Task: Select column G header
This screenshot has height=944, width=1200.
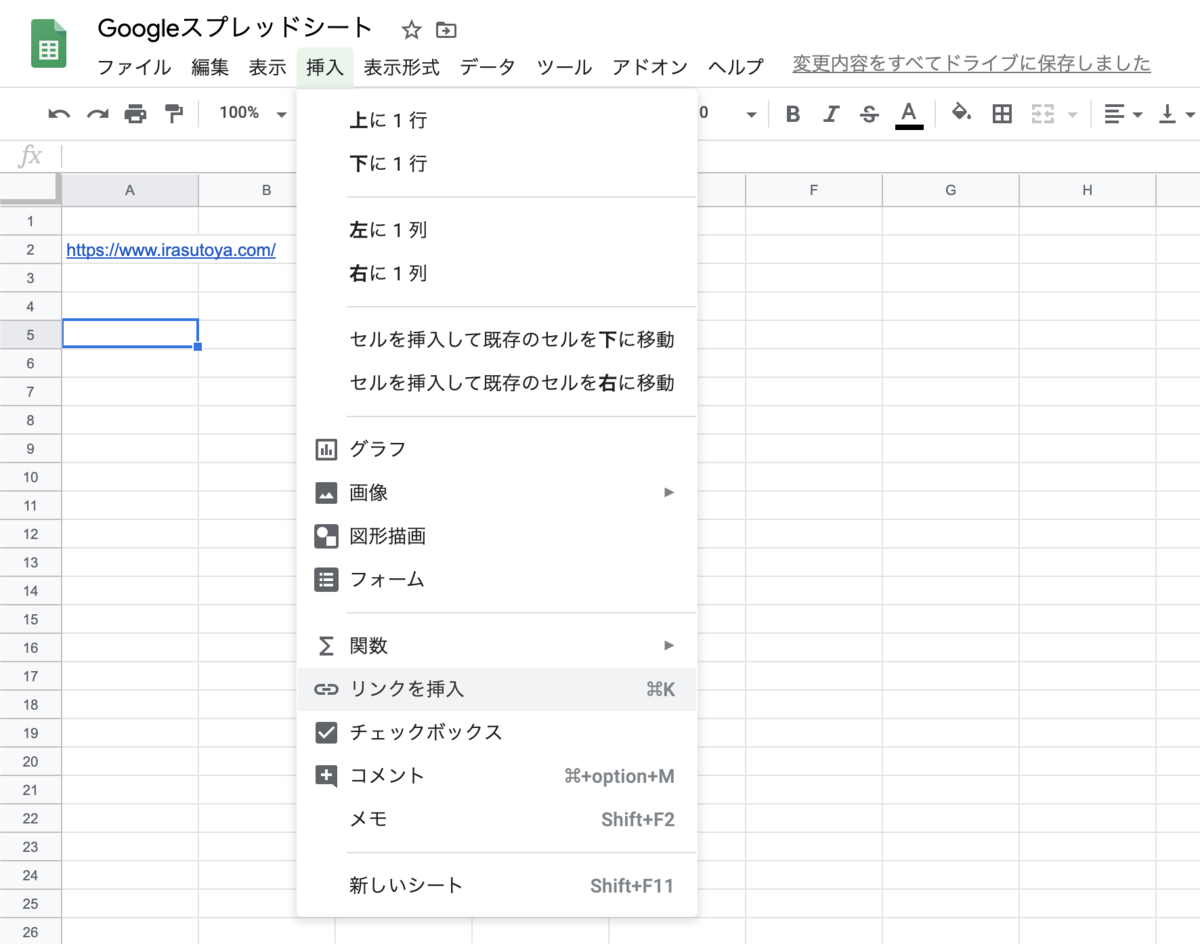Action: pos(951,190)
